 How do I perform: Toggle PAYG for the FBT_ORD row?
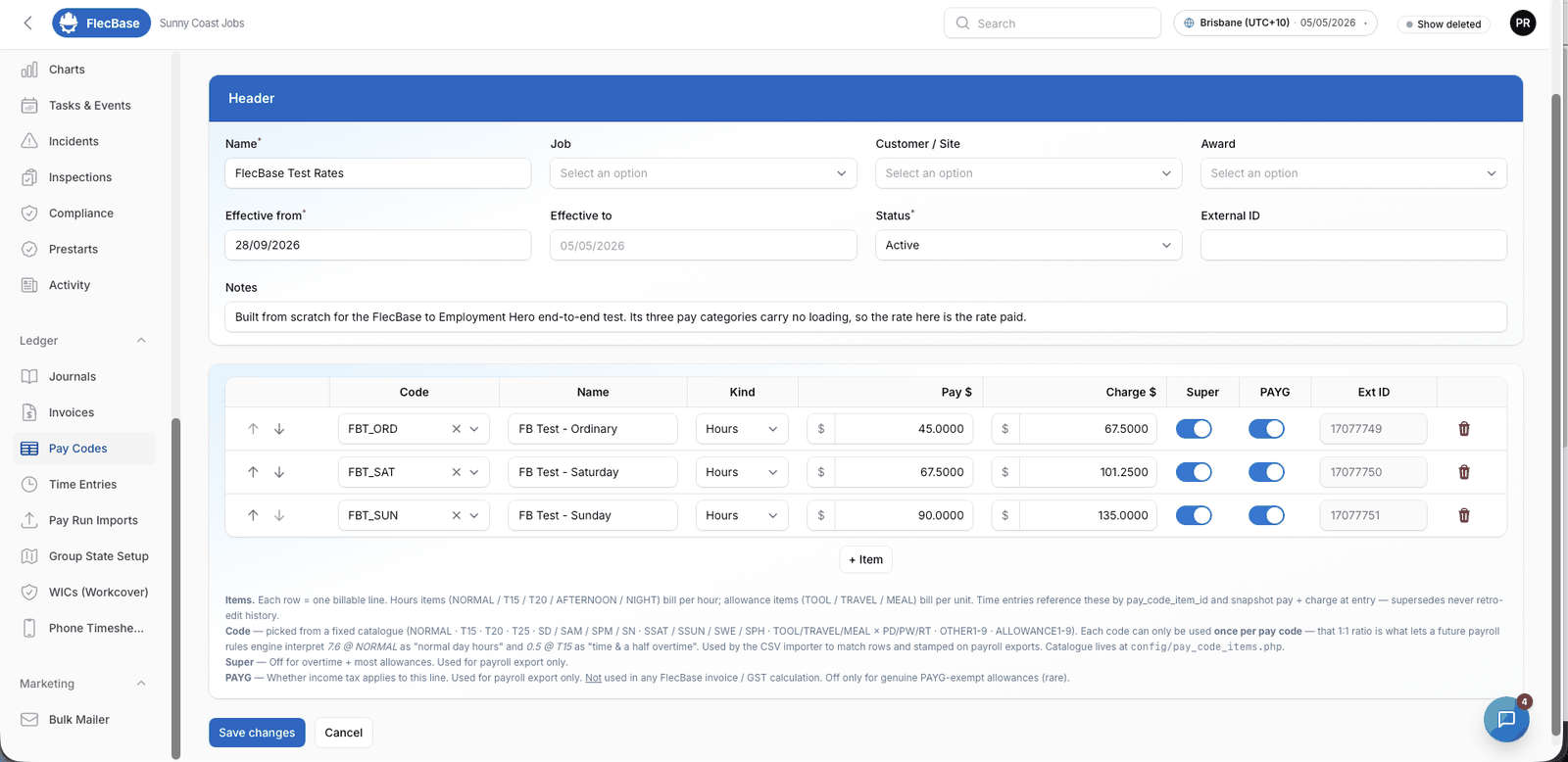1266,429
